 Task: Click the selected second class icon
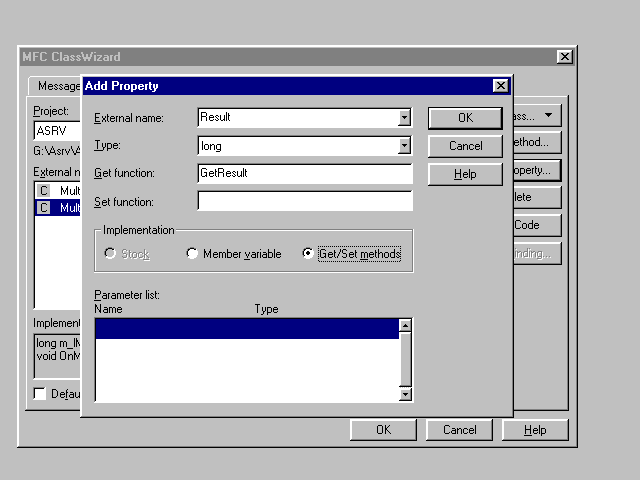click(43, 207)
